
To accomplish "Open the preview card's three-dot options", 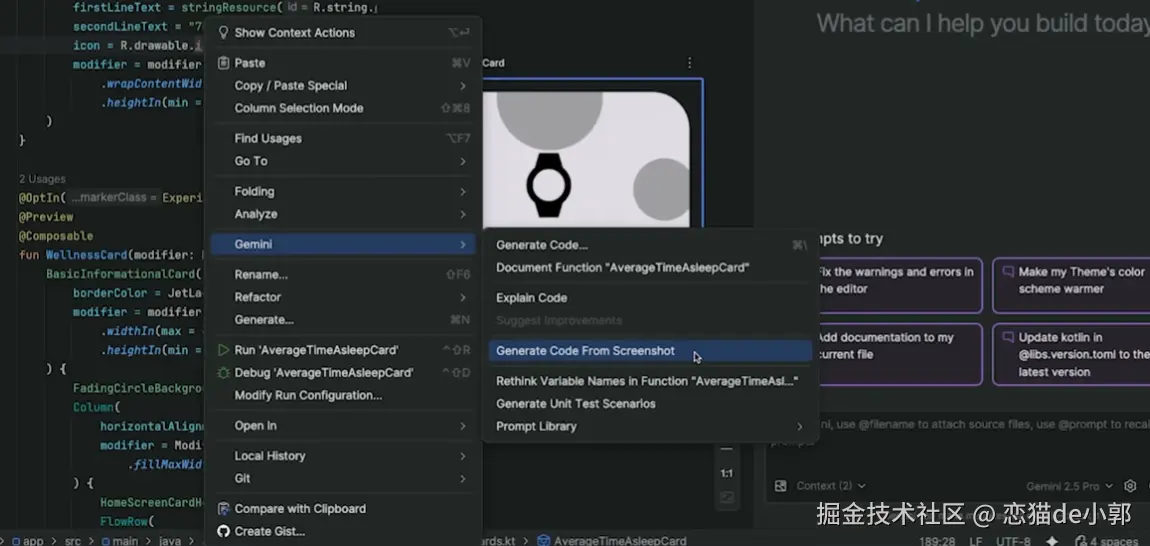I will pyautogui.click(x=689, y=63).
